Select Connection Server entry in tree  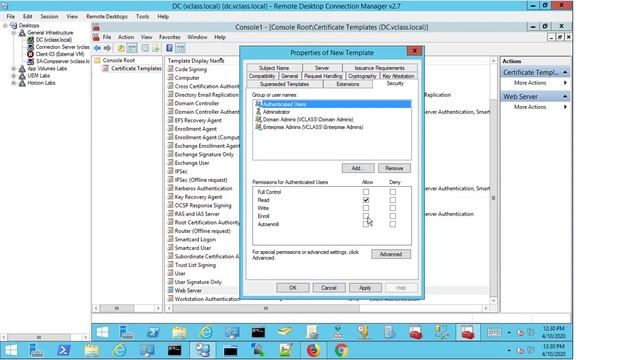coord(62,47)
